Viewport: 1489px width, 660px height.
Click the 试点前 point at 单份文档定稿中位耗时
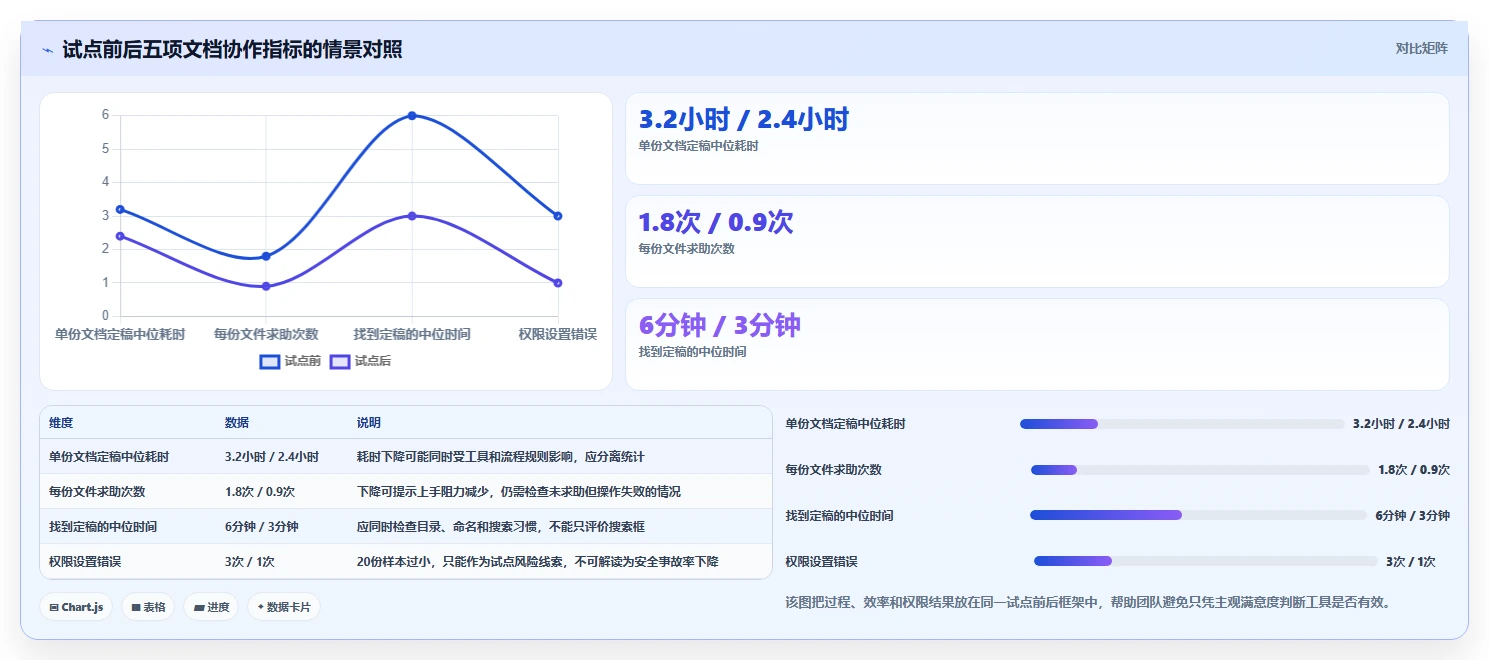(120, 209)
